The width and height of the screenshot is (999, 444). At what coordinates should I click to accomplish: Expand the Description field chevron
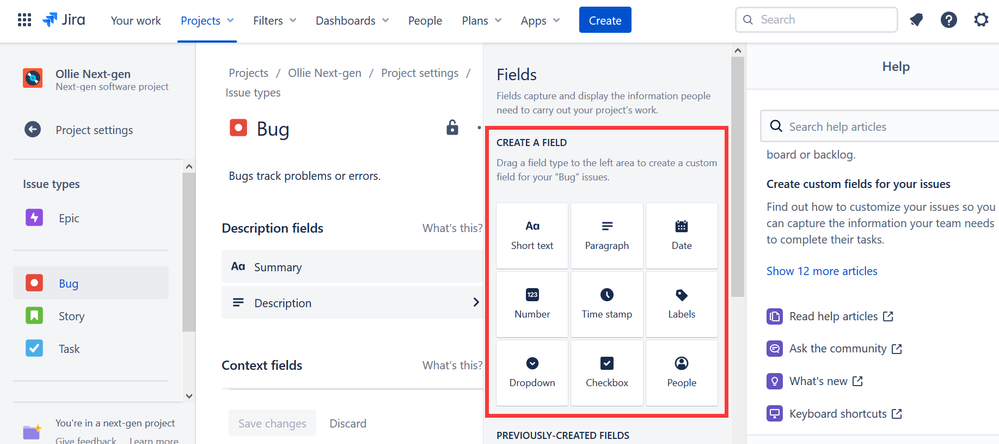click(475, 303)
